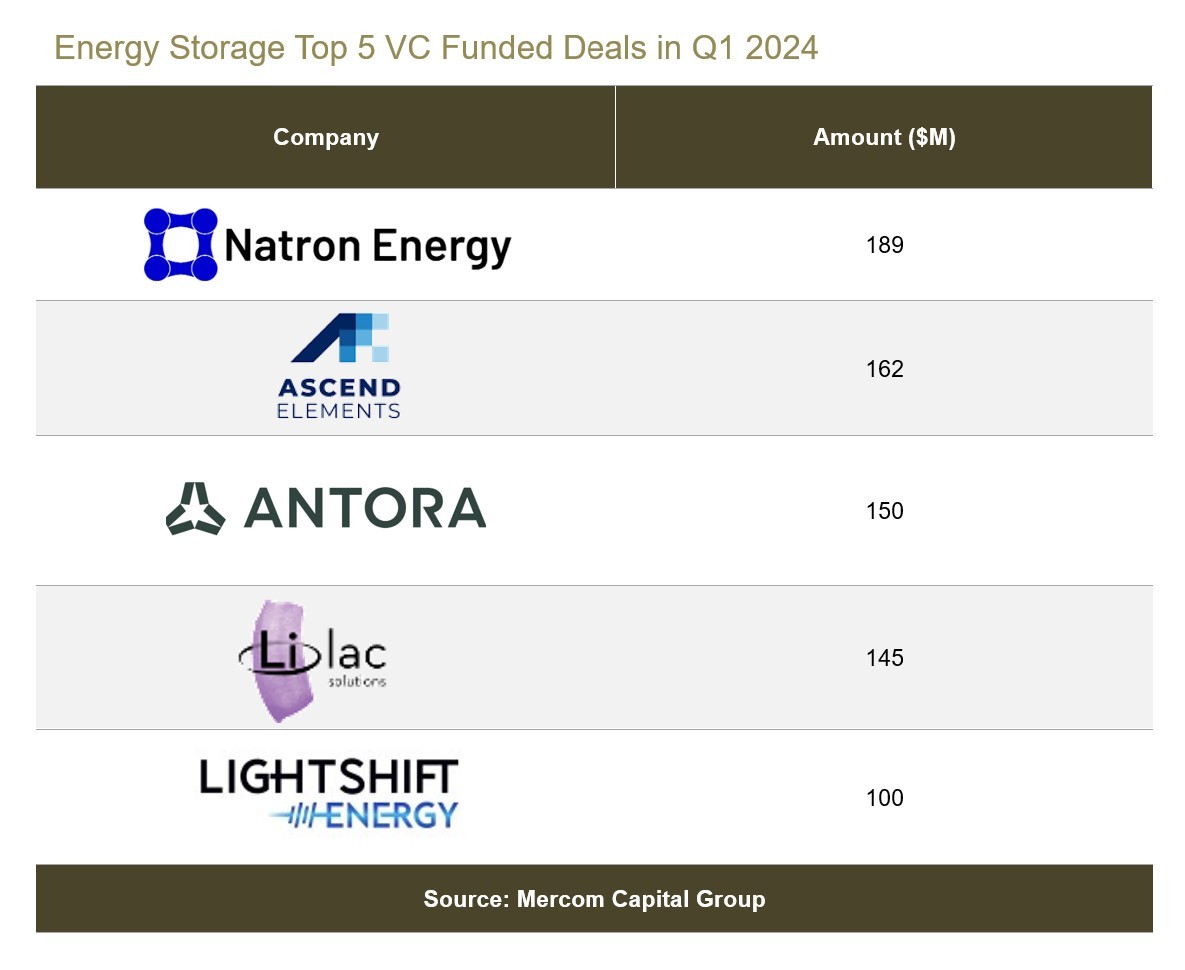Click the 162 amount for Ascend Elements
The height and width of the screenshot is (970, 1185).
tap(884, 369)
